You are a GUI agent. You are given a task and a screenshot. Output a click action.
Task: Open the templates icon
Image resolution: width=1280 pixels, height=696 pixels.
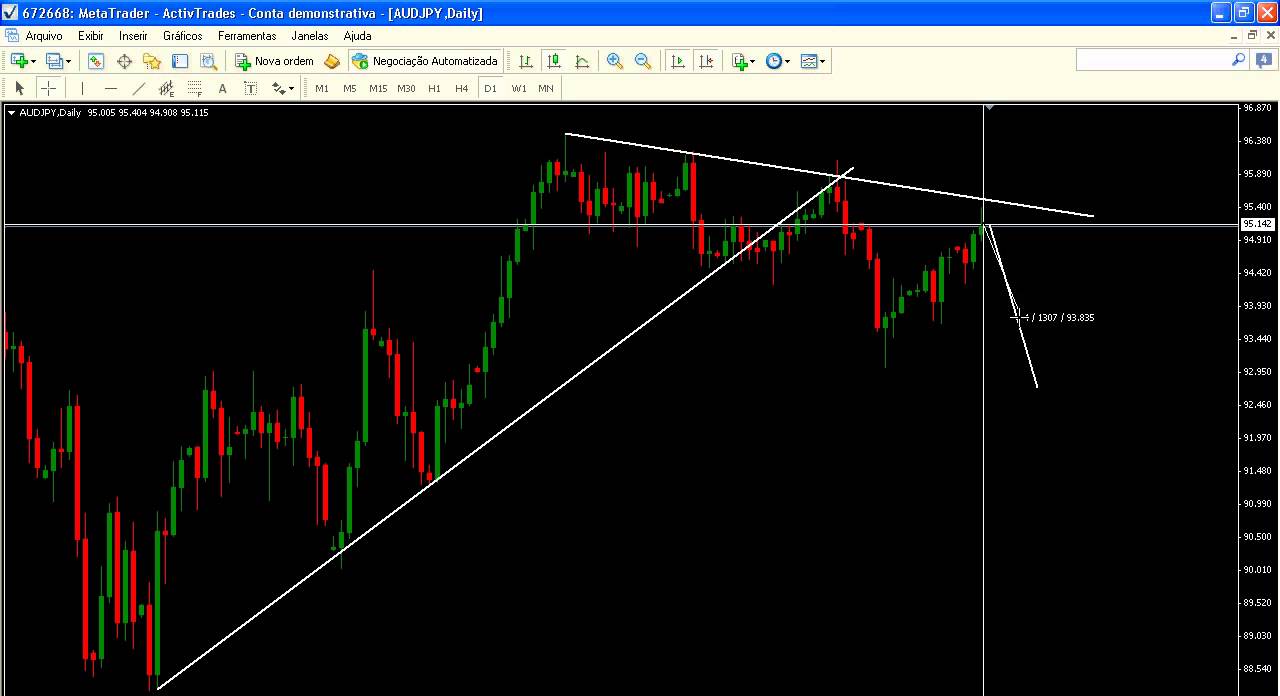click(809, 61)
